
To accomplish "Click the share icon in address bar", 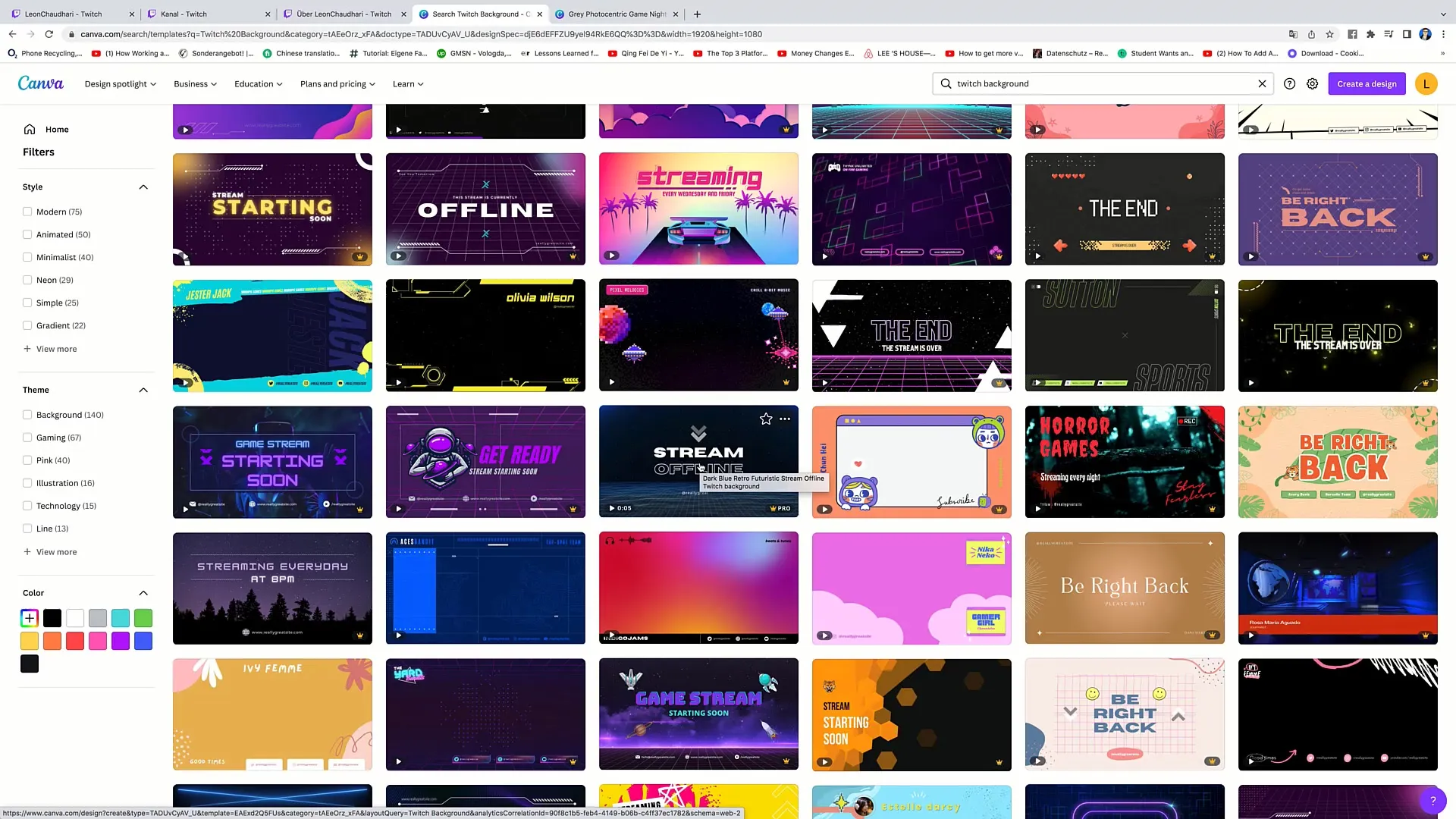I will tap(1311, 34).
